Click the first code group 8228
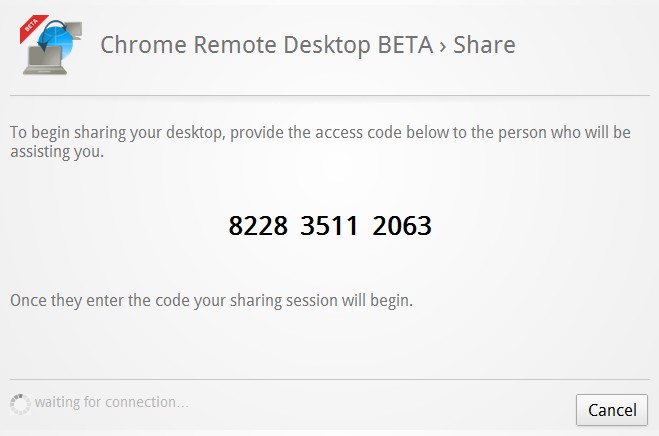Viewport: 659px width, 436px height. pos(258,226)
